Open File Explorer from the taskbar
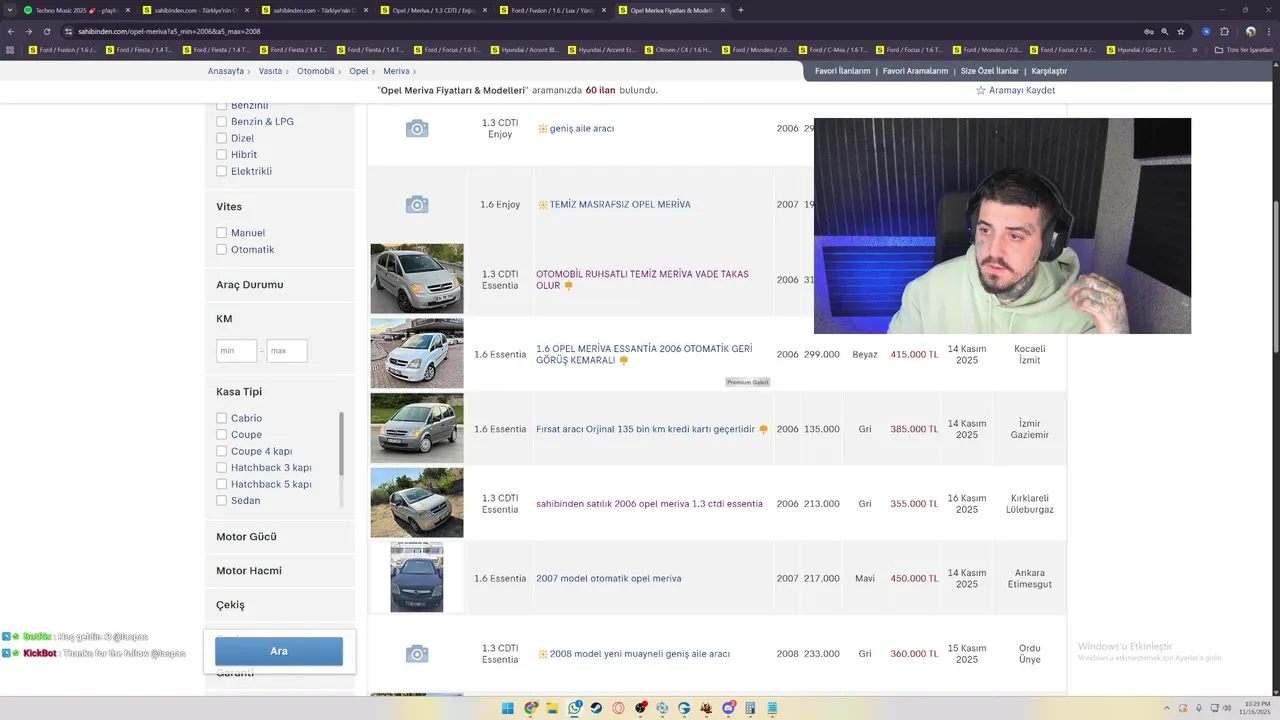The image size is (1280, 720). (552, 708)
